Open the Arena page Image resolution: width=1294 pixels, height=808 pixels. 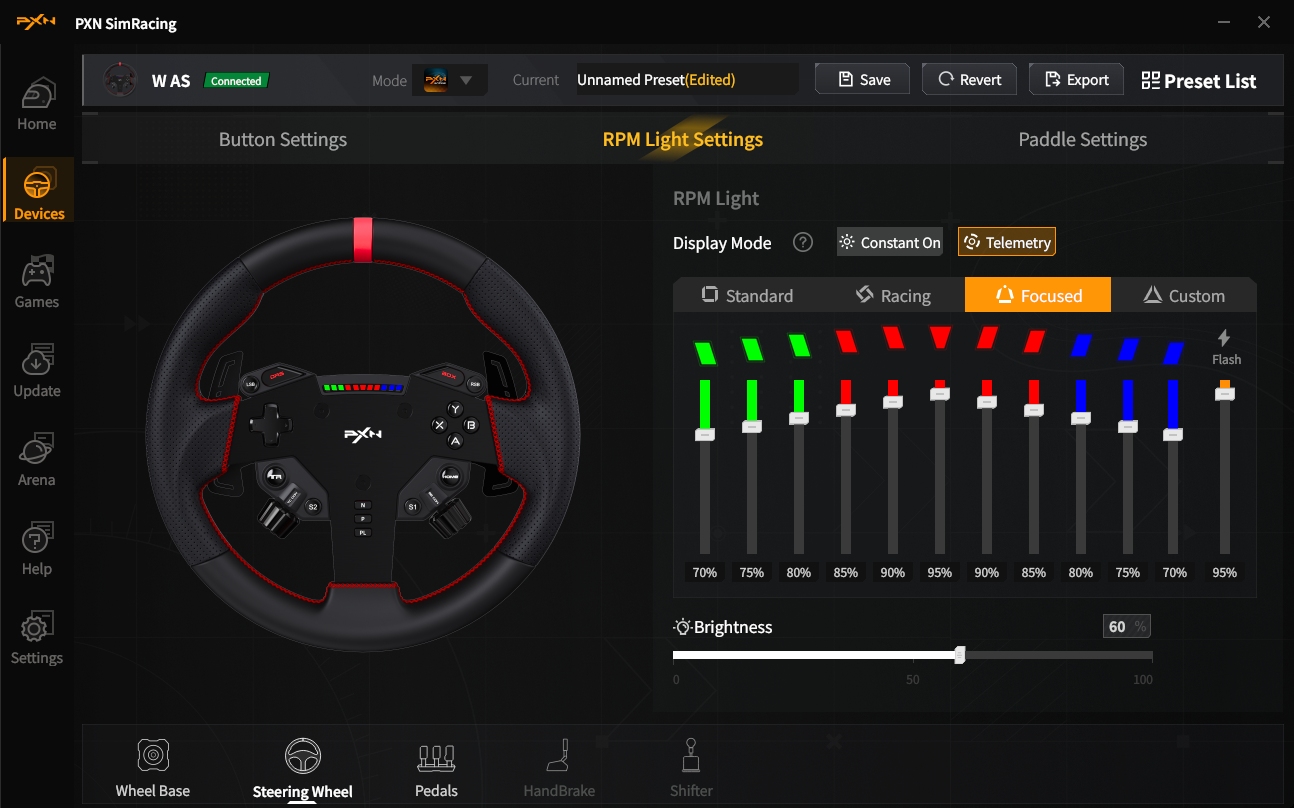pyautogui.click(x=37, y=459)
